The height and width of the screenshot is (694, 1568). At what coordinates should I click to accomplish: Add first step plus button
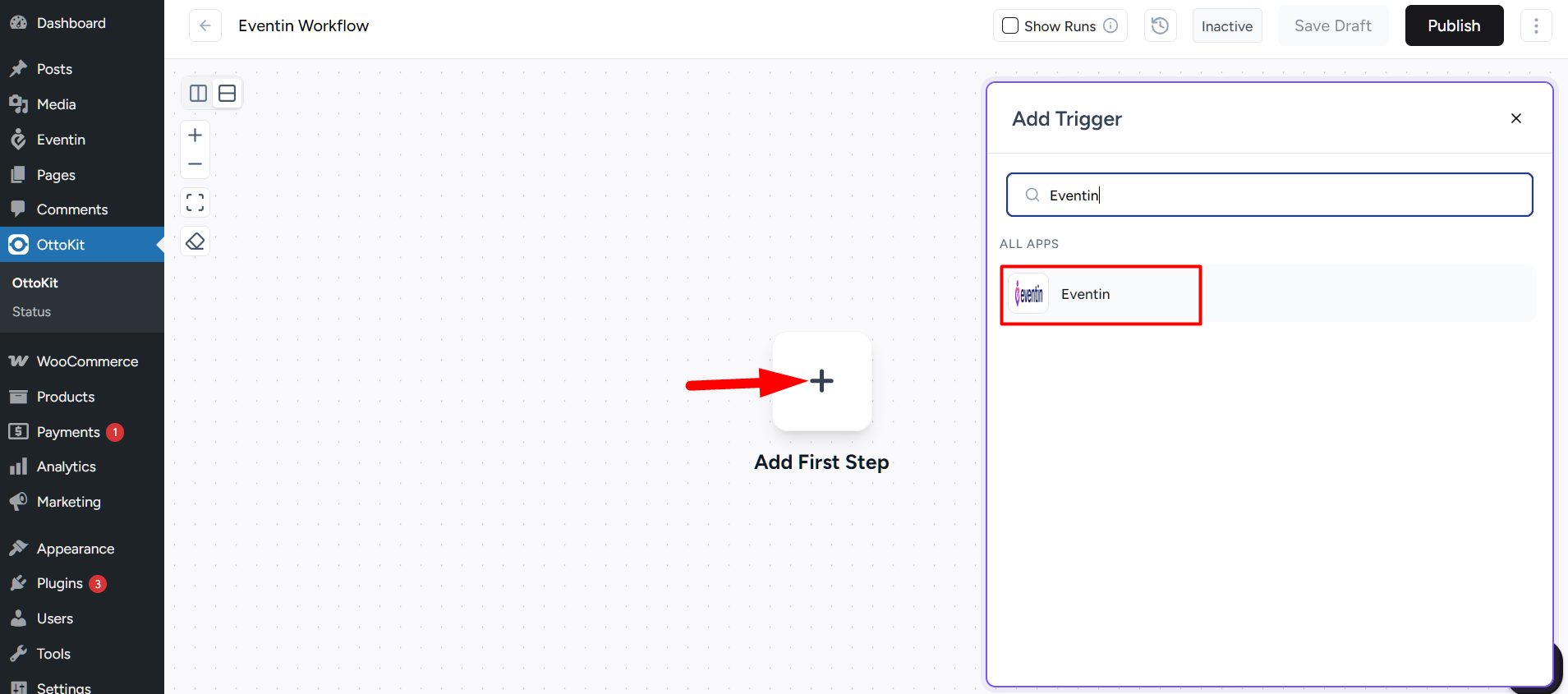click(821, 381)
